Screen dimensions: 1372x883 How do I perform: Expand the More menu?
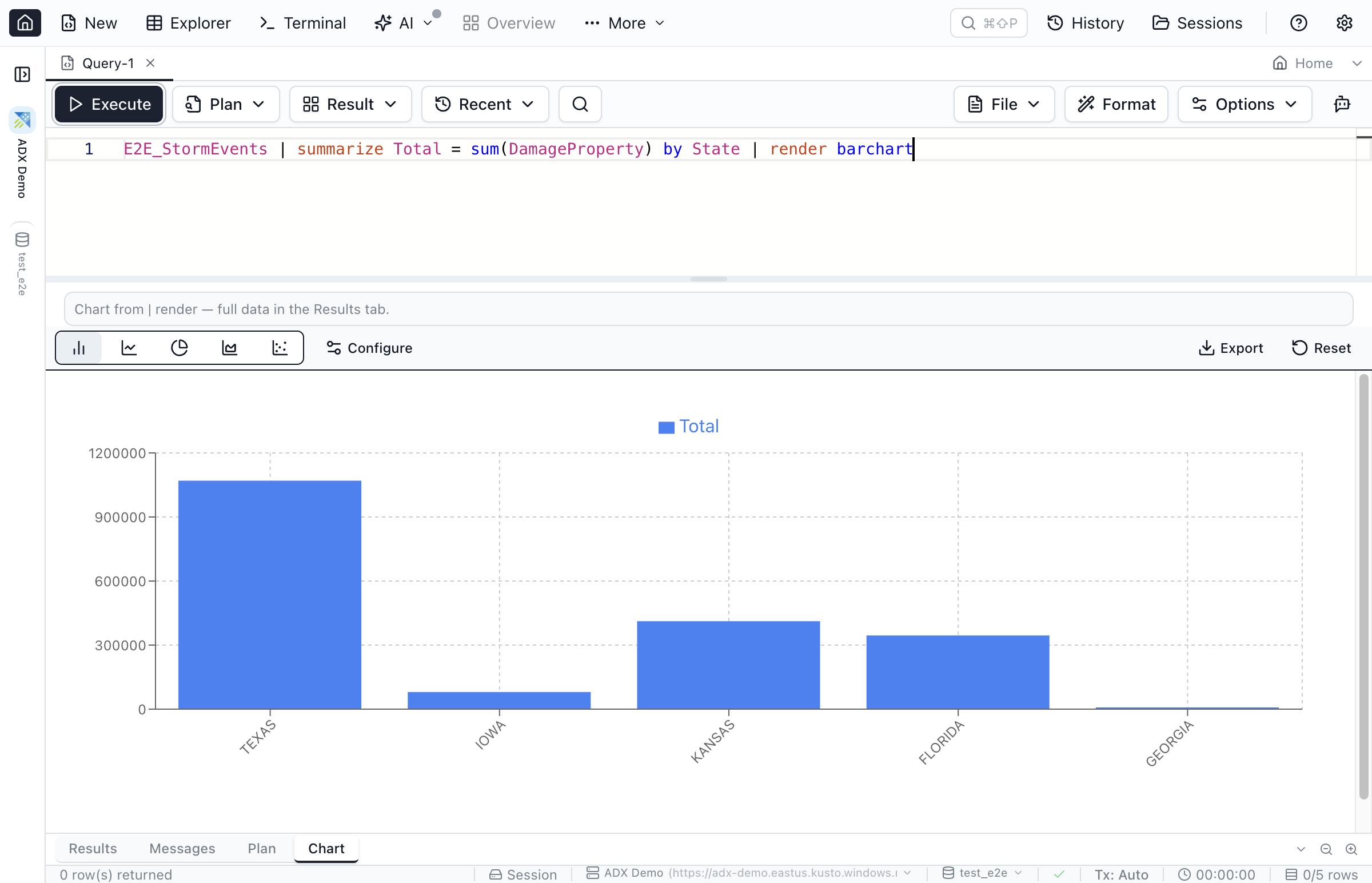(x=625, y=23)
